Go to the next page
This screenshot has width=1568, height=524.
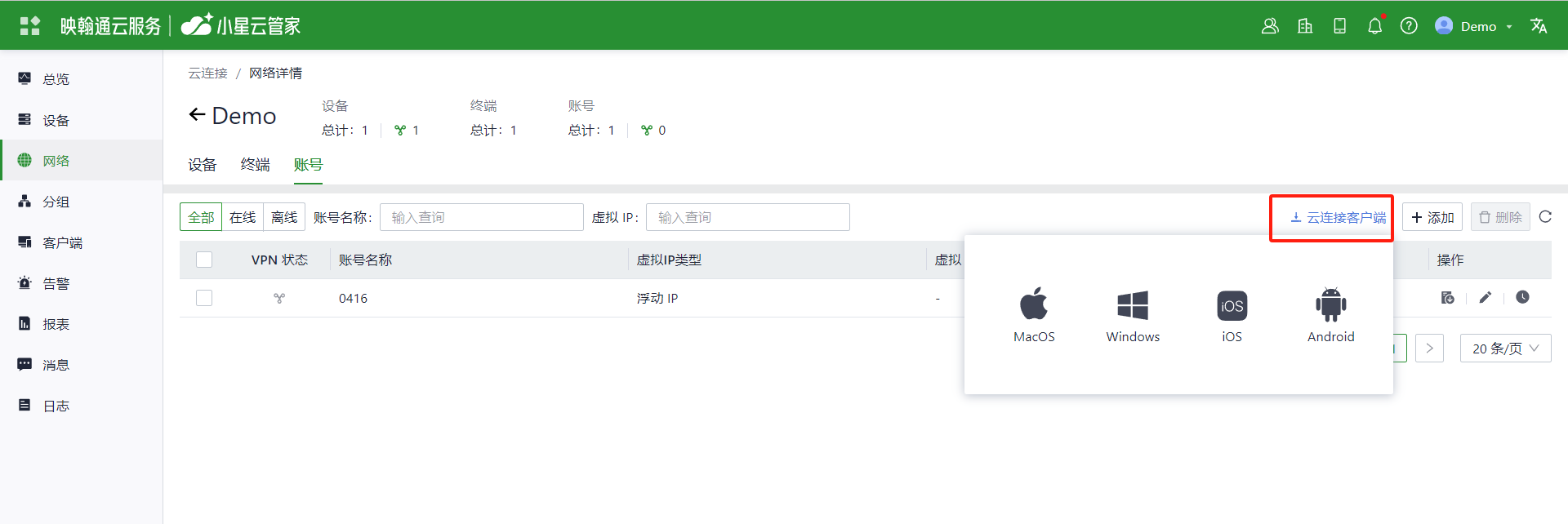1429,349
